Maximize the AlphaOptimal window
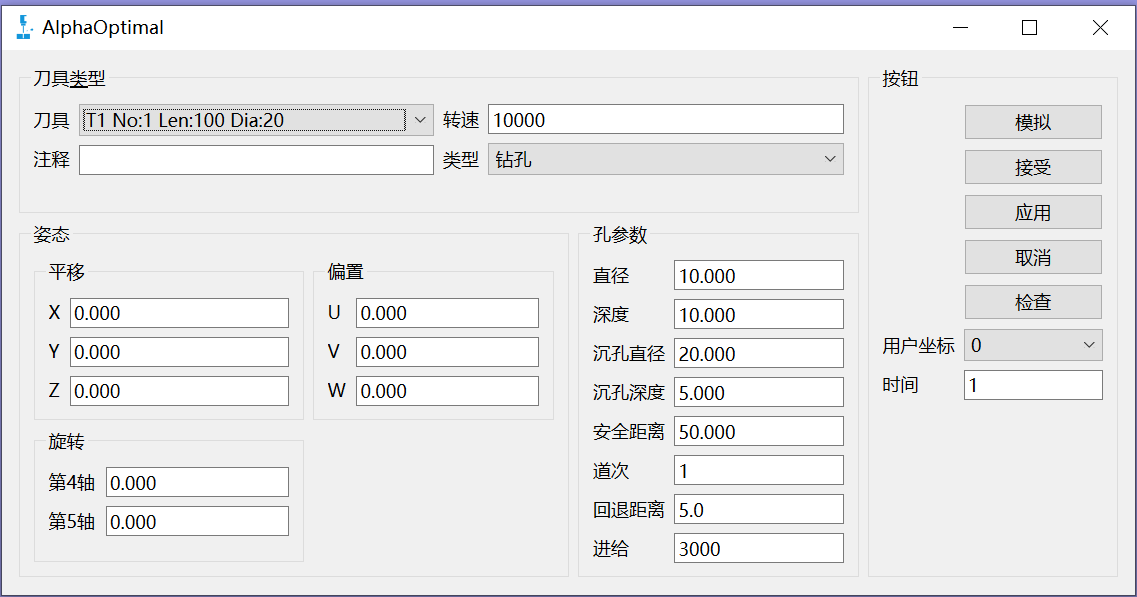1137x597 pixels. tap(1029, 28)
